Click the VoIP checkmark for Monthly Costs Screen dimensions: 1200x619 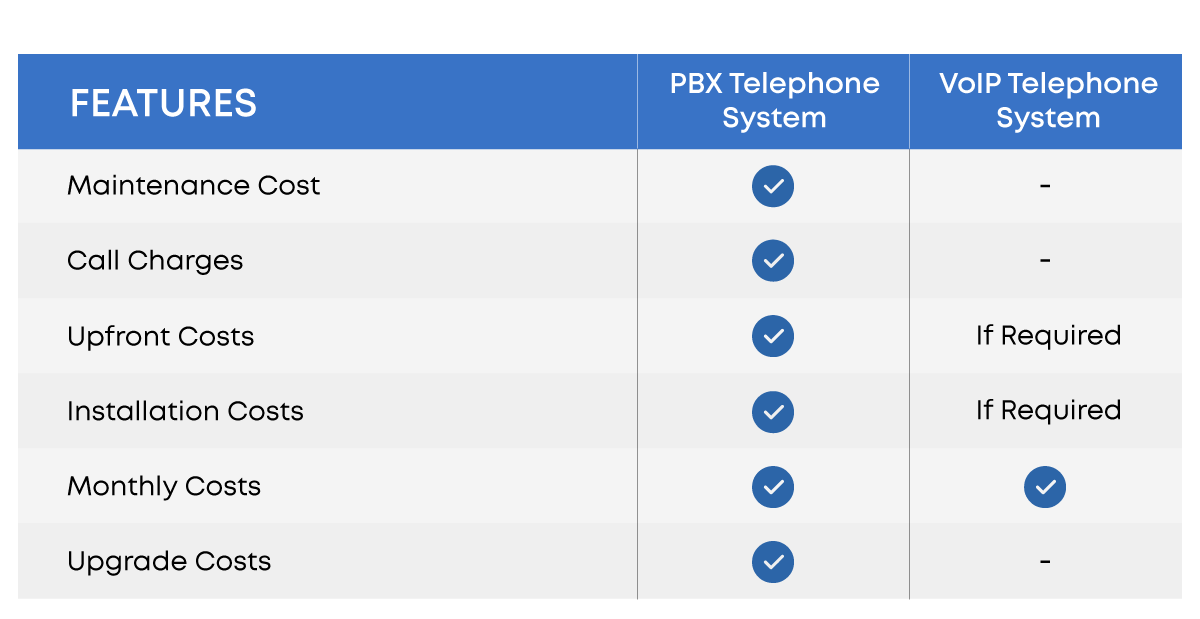pos(1045,487)
